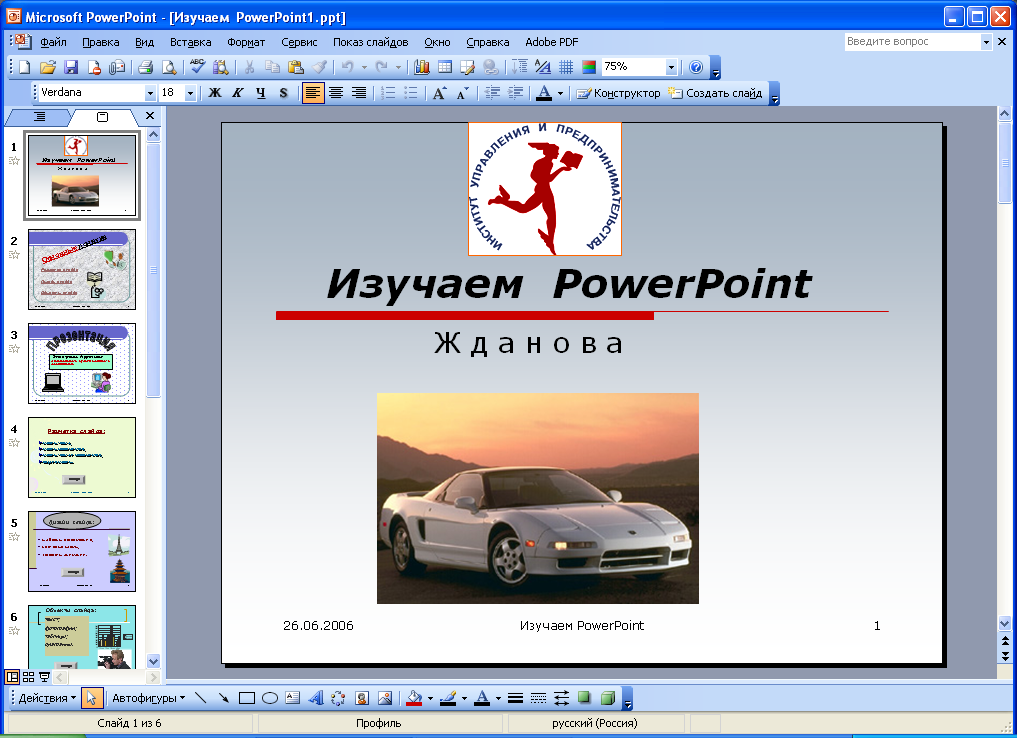Open an existing file with folder icon
The height and width of the screenshot is (738, 1017).
(x=48, y=67)
